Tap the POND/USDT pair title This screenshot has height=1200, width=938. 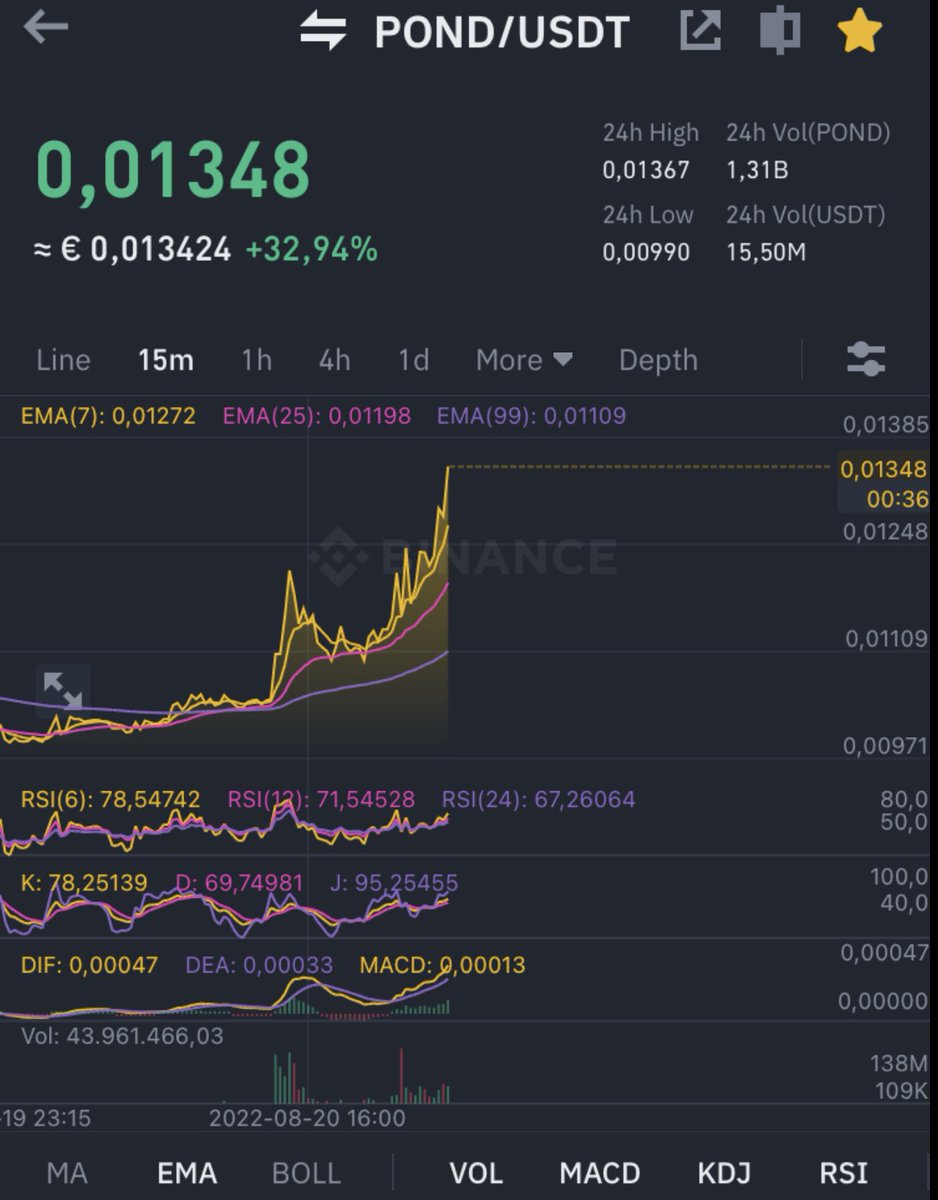(x=501, y=32)
